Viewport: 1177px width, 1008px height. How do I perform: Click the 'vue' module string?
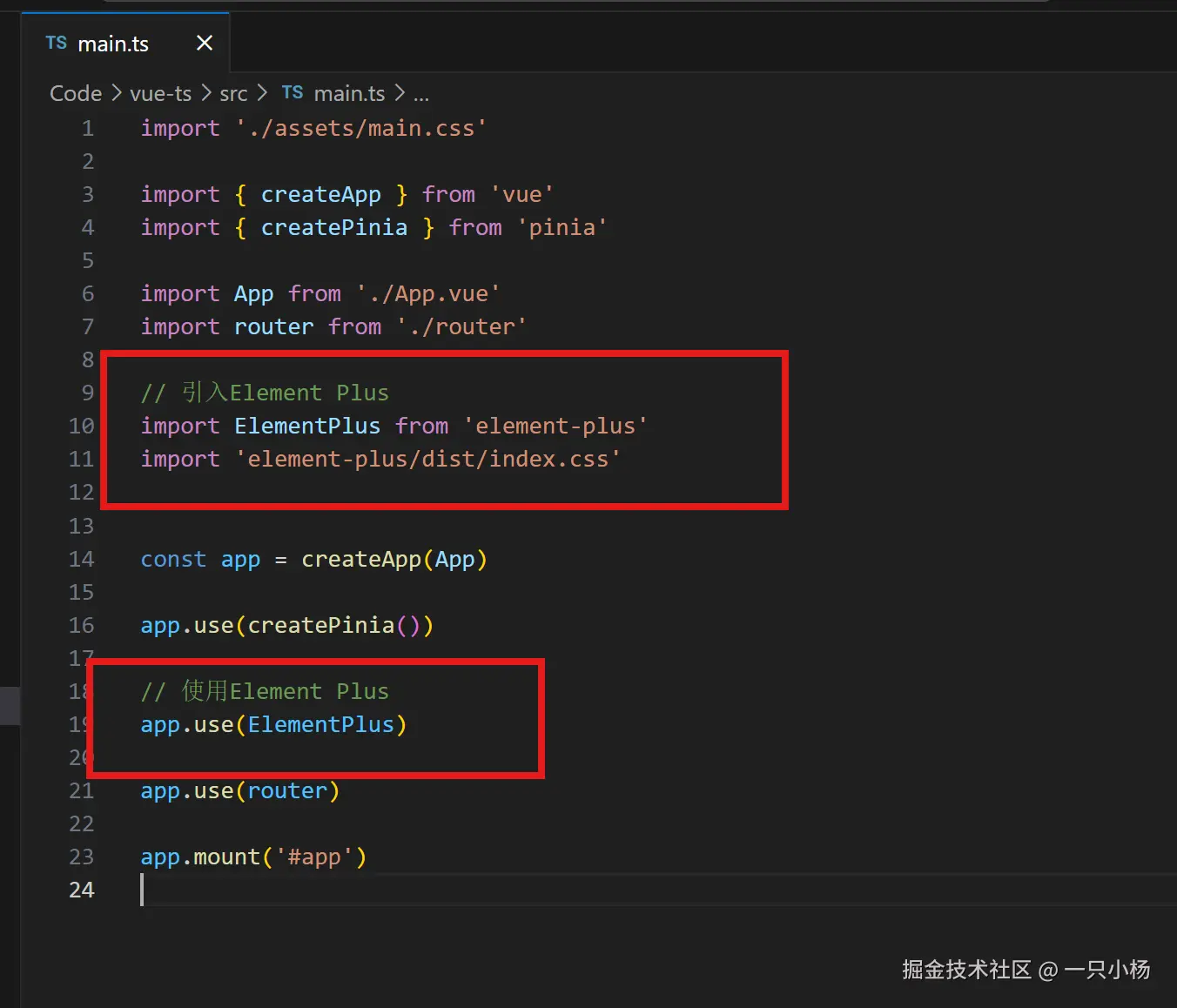522,195
